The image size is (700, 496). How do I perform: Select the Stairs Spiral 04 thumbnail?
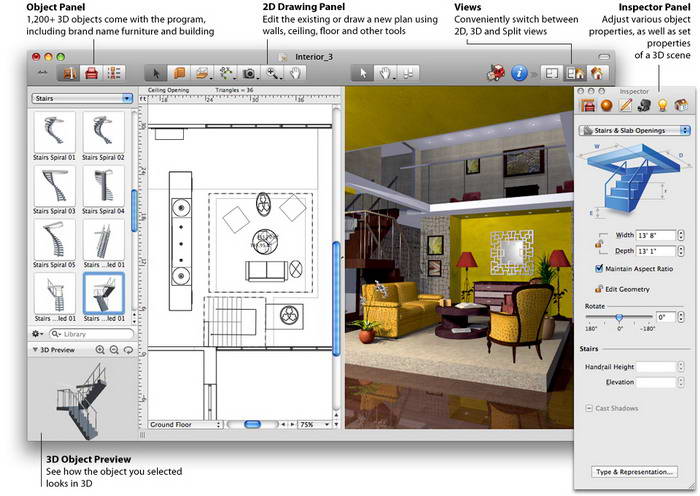pyautogui.click(x=104, y=186)
